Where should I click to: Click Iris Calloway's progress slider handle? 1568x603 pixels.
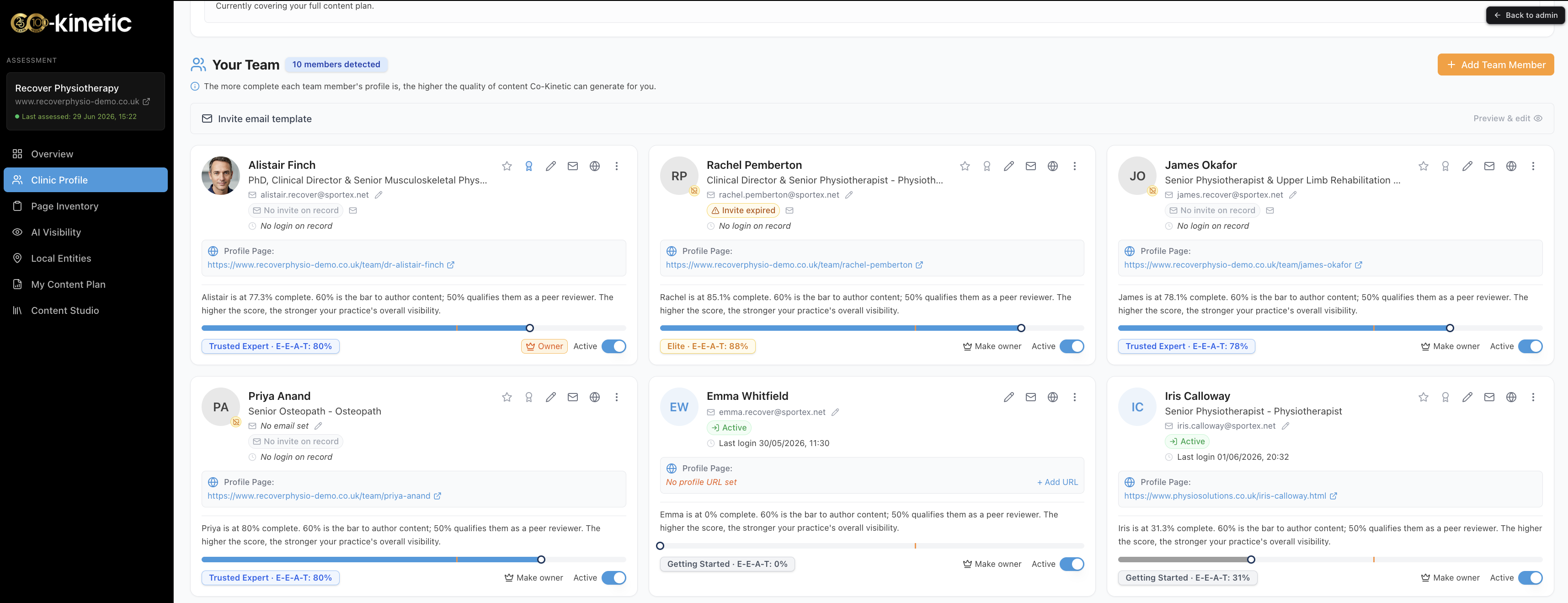click(x=1251, y=560)
